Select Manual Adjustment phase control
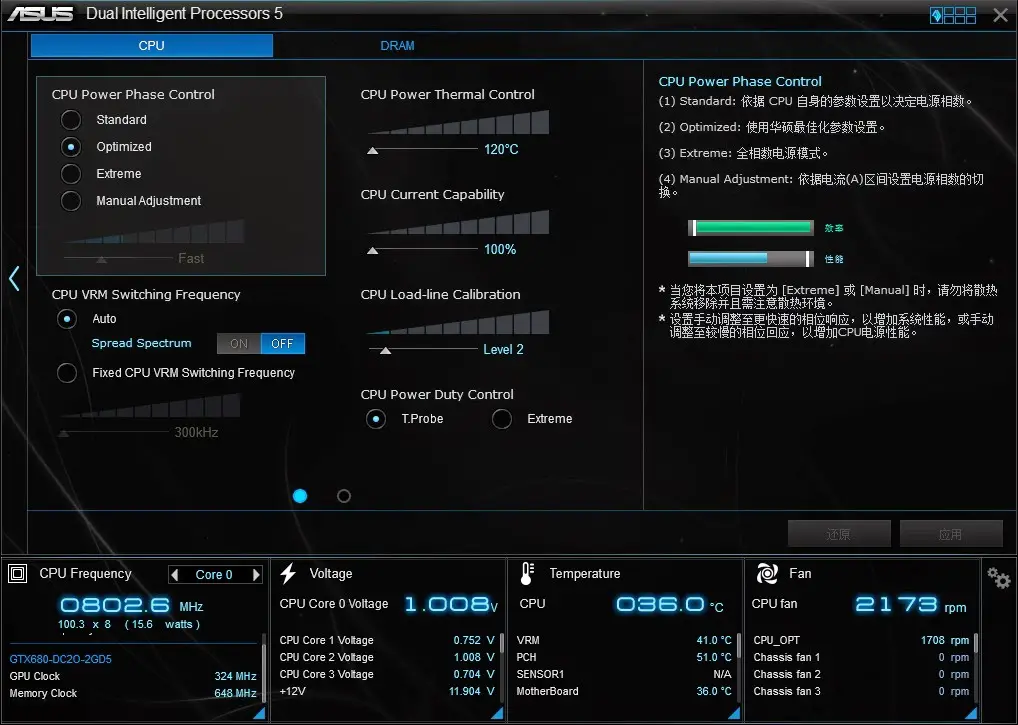Image resolution: width=1018 pixels, height=725 pixels. pos(71,201)
